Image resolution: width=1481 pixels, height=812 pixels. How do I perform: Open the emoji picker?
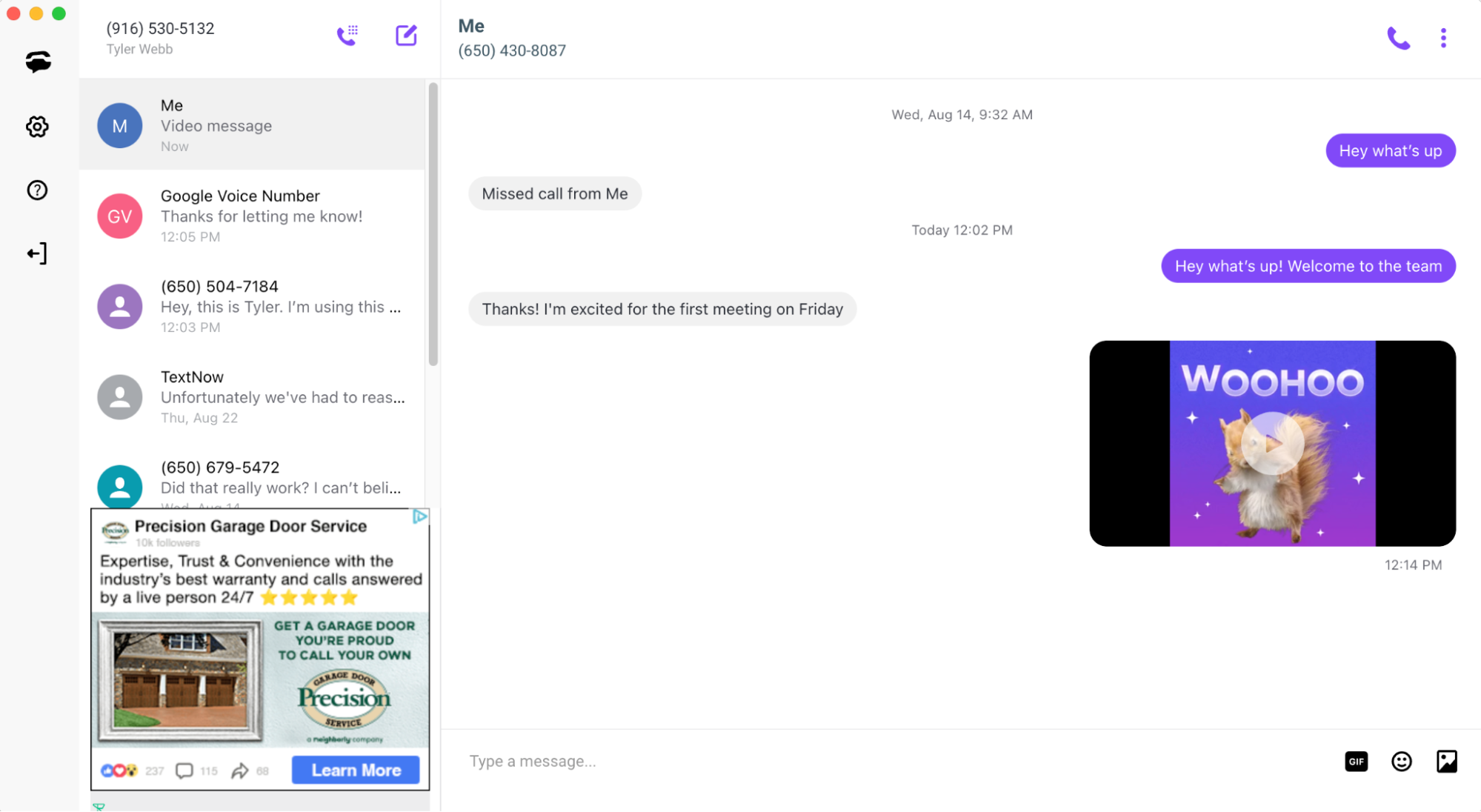tap(1402, 761)
